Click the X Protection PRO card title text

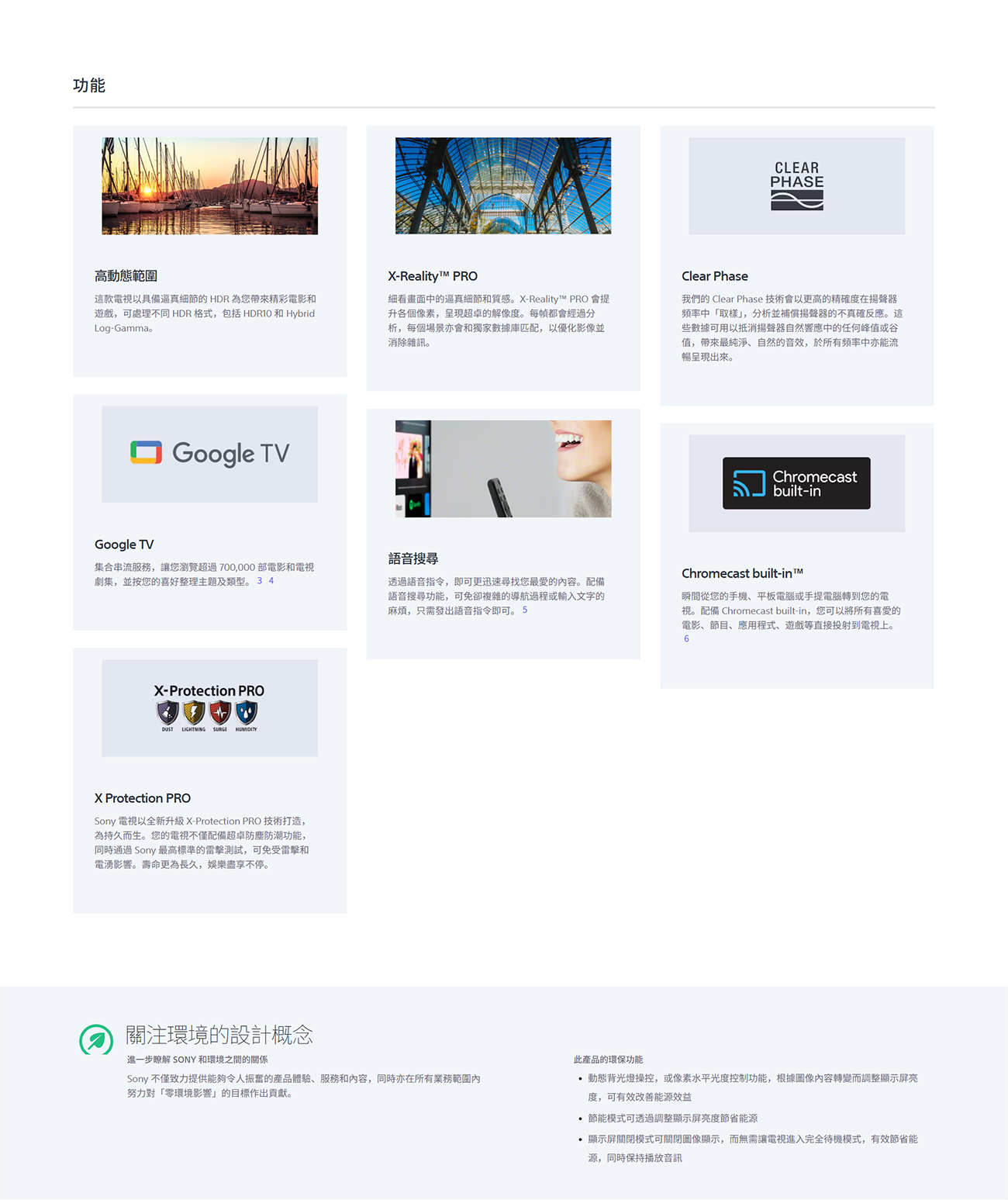(143, 798)
